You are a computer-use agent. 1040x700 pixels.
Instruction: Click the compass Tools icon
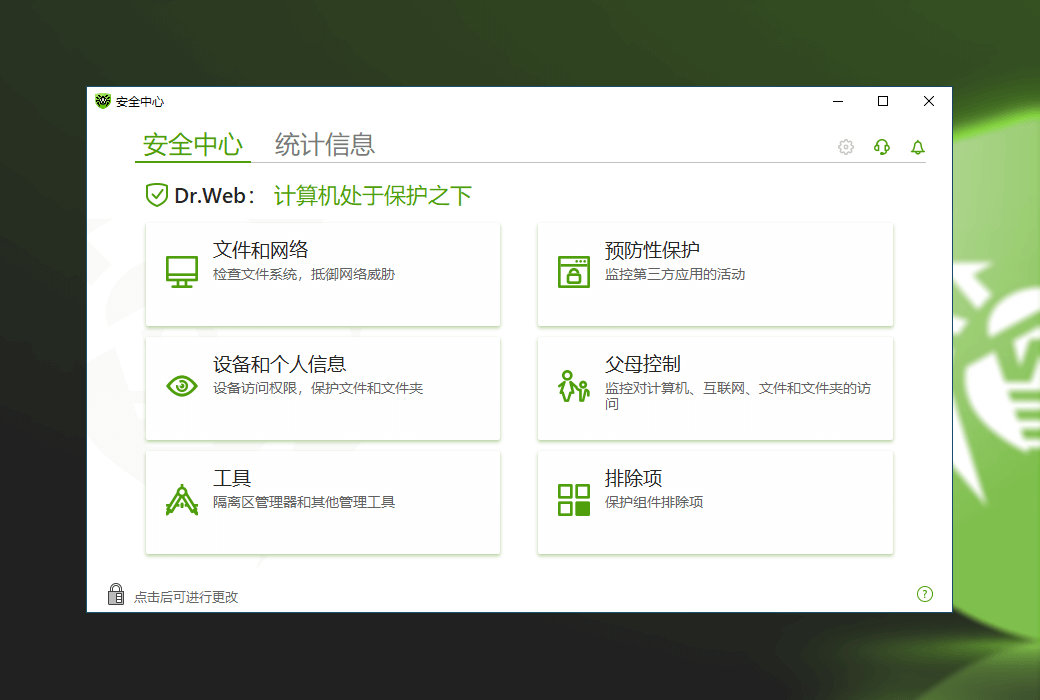(181, 499)
